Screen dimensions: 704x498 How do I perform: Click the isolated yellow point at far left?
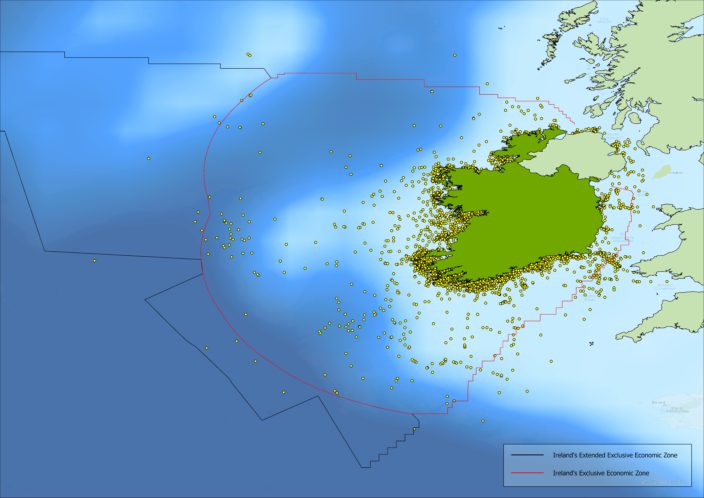pyautogui.click(x=93, y=262)
